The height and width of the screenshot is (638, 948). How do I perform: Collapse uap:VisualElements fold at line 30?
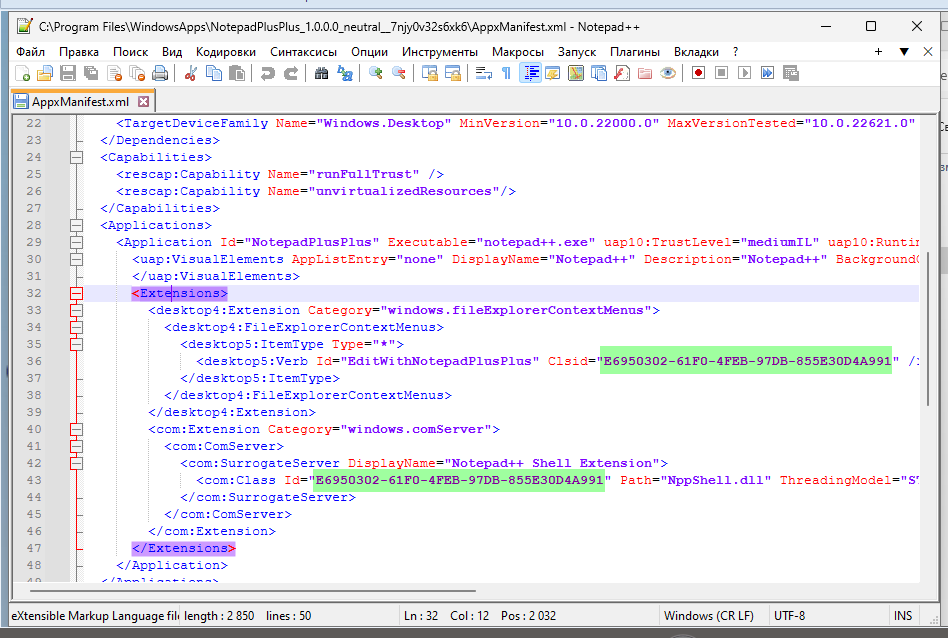76,259
